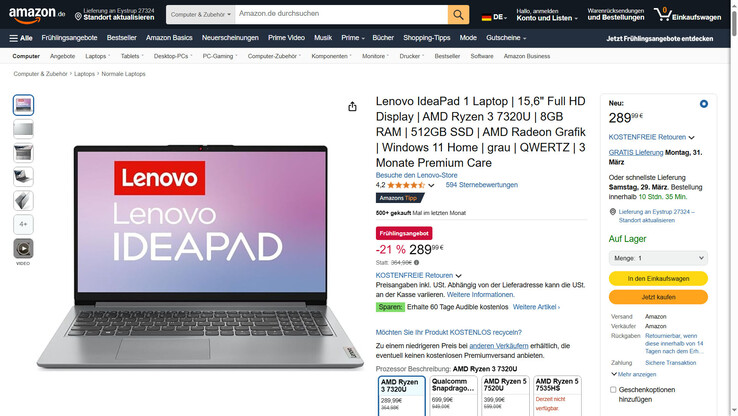Open the hamburger Alle menu

point(21,38)
